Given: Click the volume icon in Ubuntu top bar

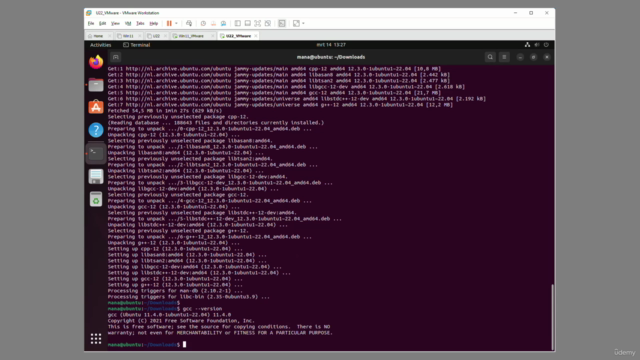Looking at the screenshot, I should pyautogui.click(x=537, y=45).
